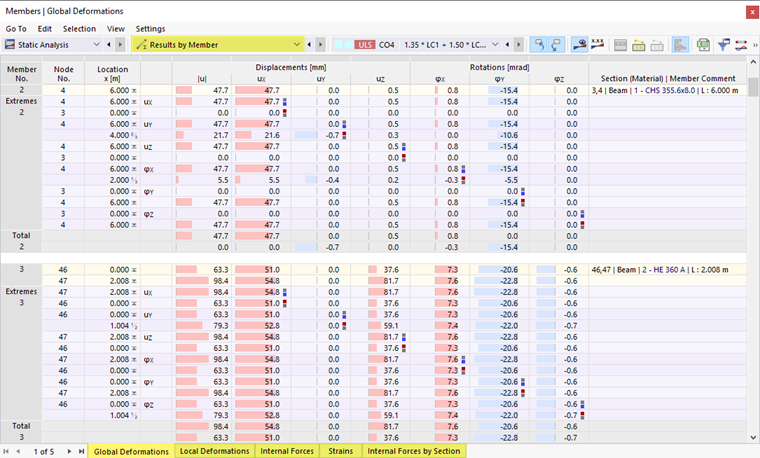Open the Settings menu
760x458 pixels.
pos(150,29)
